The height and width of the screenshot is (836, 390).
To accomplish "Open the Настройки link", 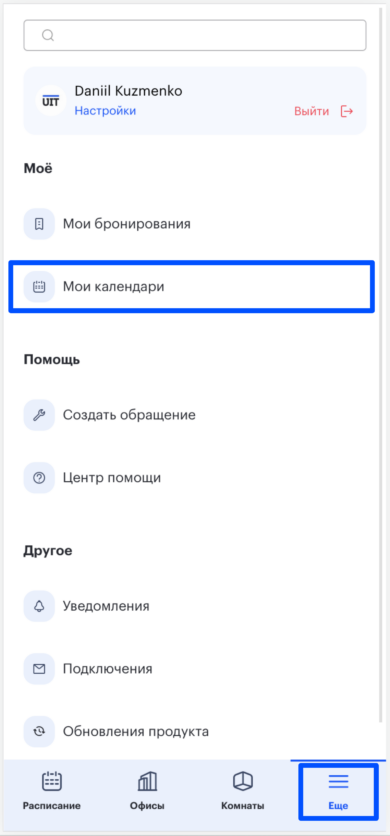I will [105, 111].
